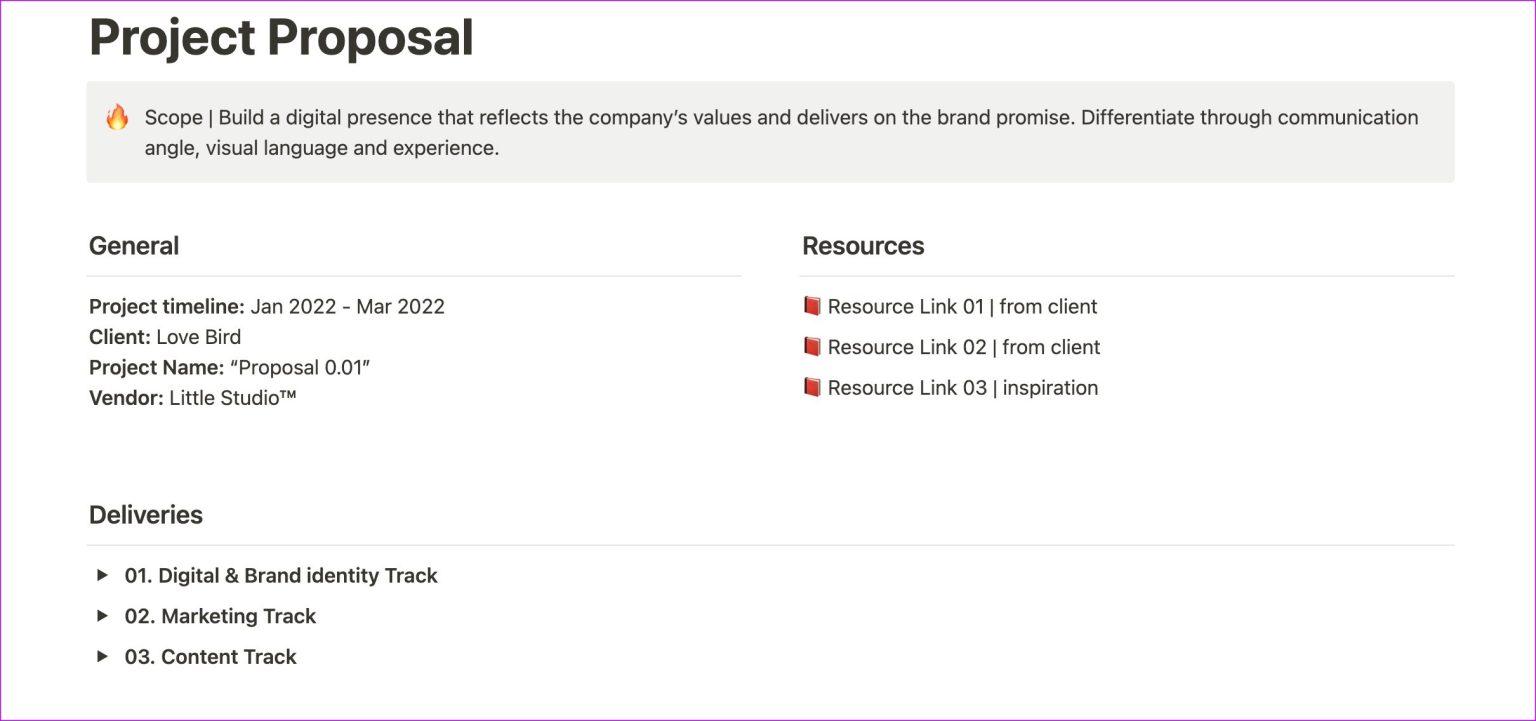Click the Project Proposal page title
This screenshot has width=1536, height=721.
pyautogui.click(x=281, y=37)
